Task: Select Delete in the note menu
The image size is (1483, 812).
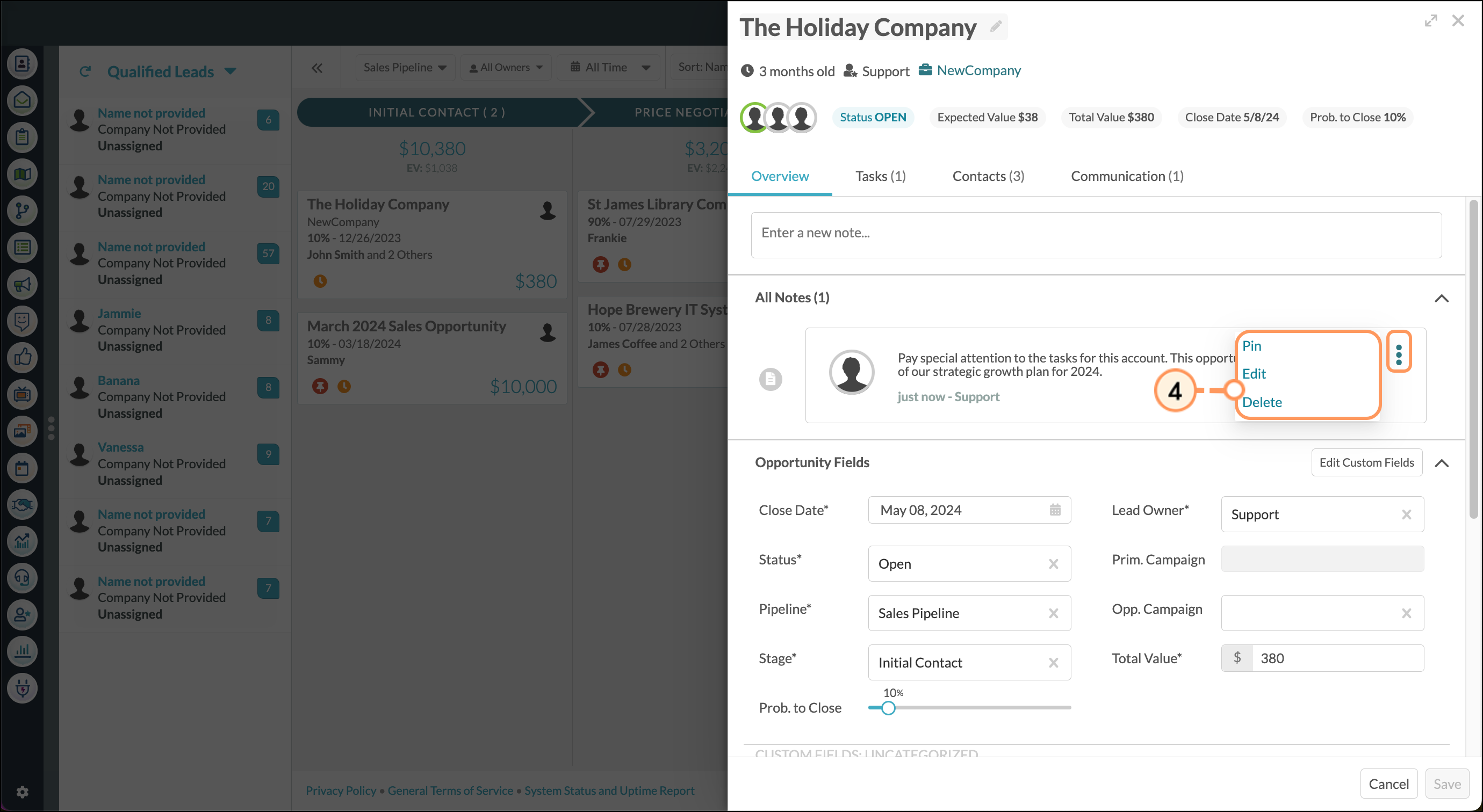Action: click(x=1262, y=402)
